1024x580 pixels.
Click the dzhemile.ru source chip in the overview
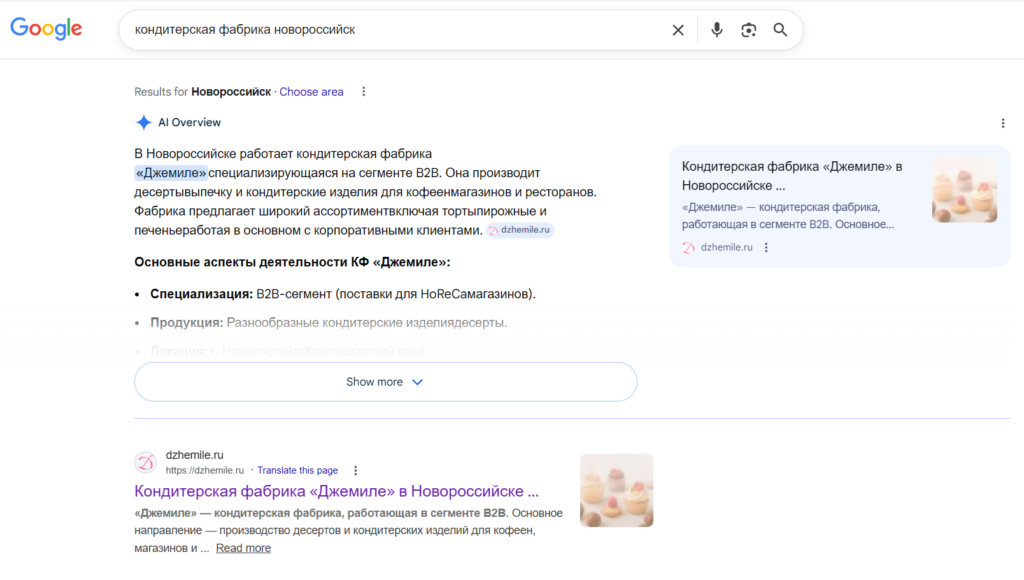click(520, 230)
